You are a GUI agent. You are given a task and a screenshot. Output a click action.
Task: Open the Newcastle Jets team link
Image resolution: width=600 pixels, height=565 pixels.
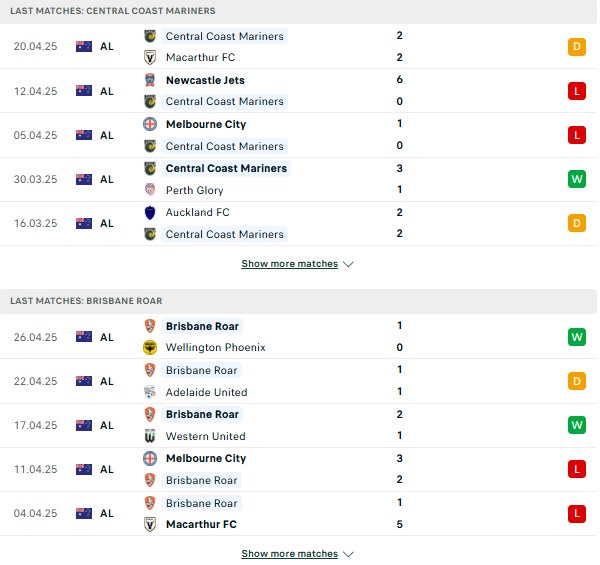pos(205,80)
